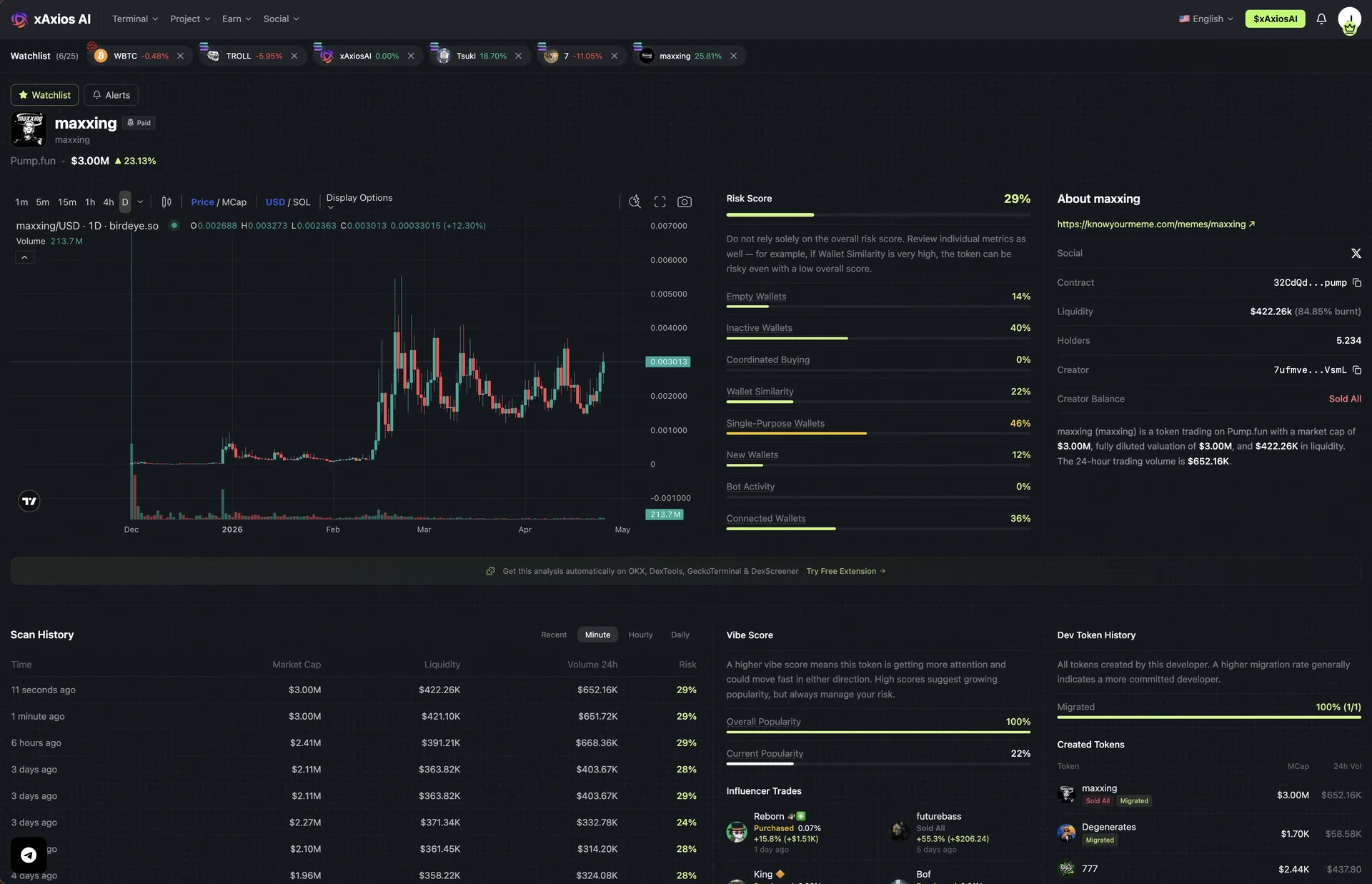Switch chart to Price view
The width and height of the screenshot is (1372, 884).
coord(202,202)
